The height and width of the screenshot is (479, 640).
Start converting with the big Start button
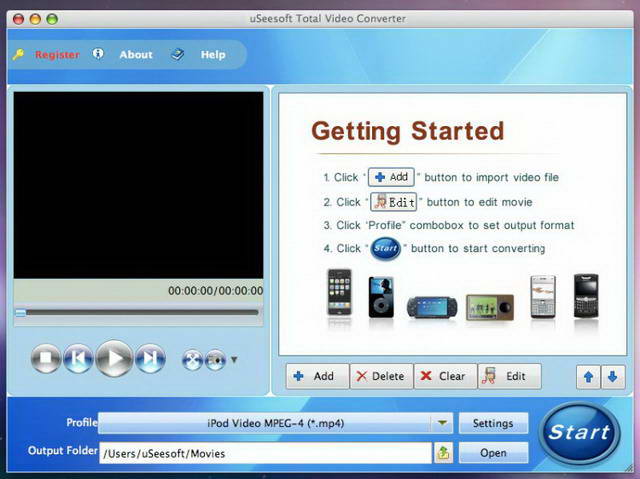579,433
